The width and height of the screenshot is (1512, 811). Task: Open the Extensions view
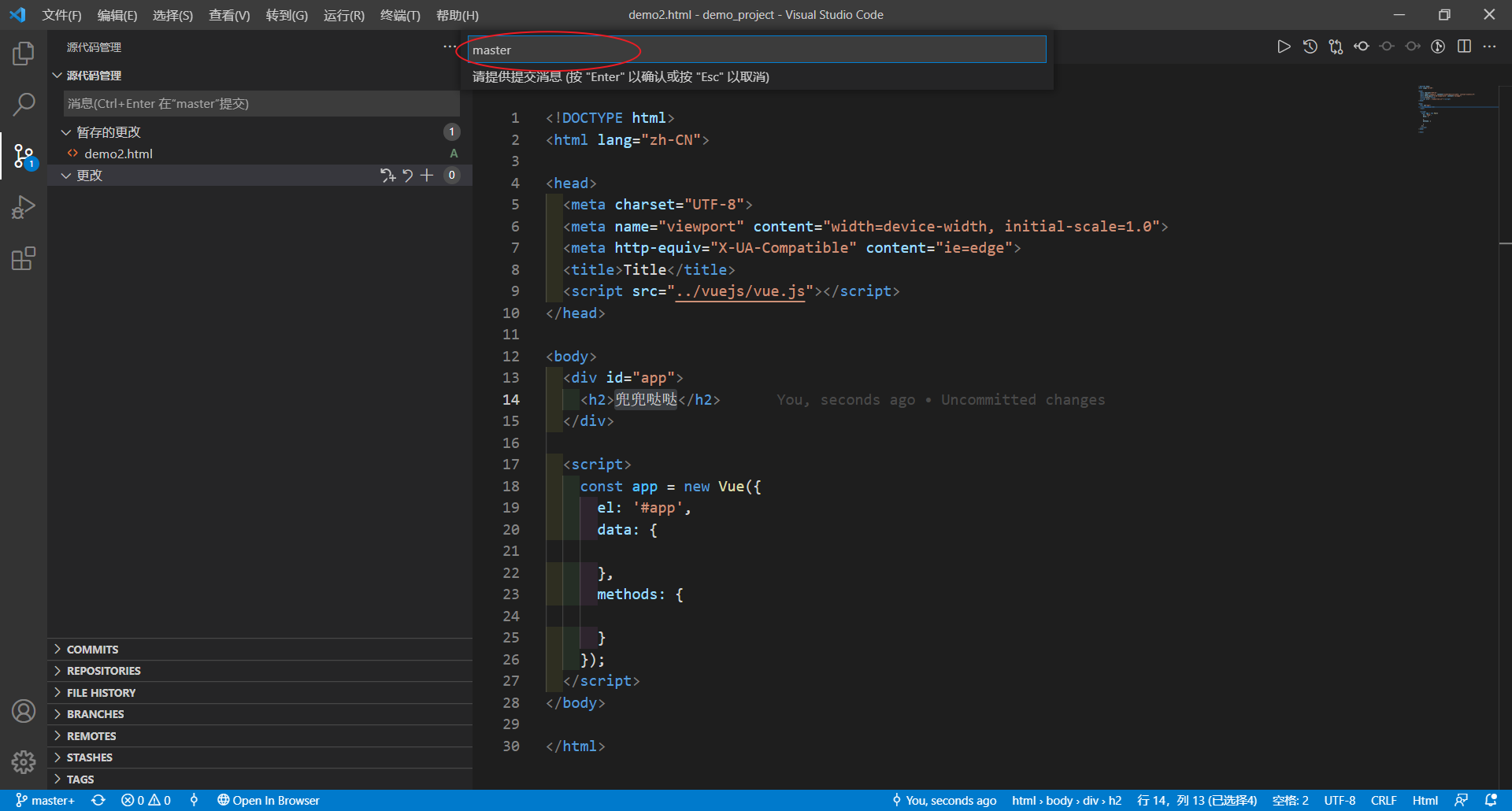click(x=24, y=258)
